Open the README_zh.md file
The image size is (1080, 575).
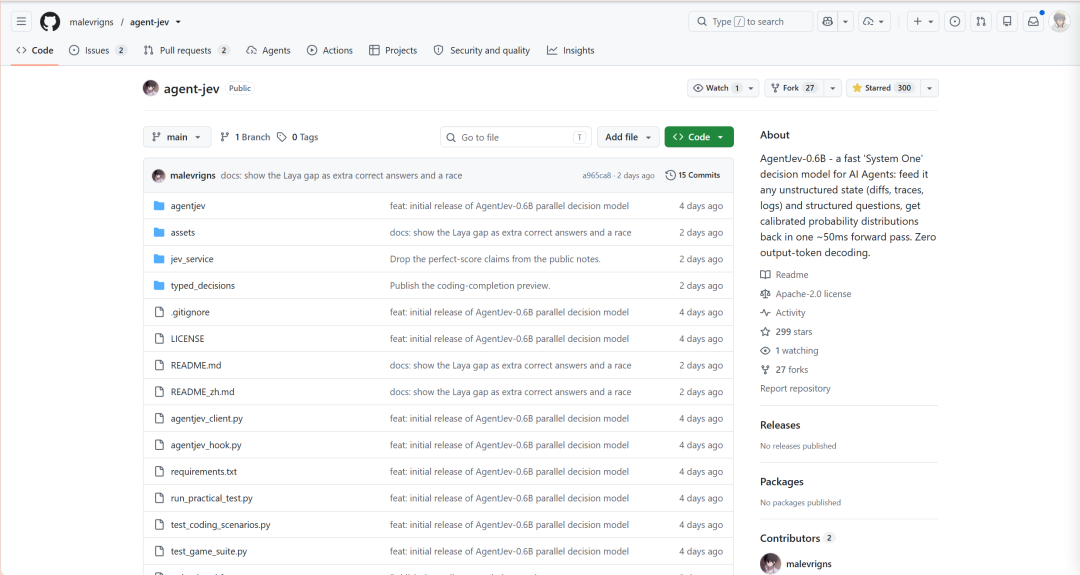click(x=202, y=392)
